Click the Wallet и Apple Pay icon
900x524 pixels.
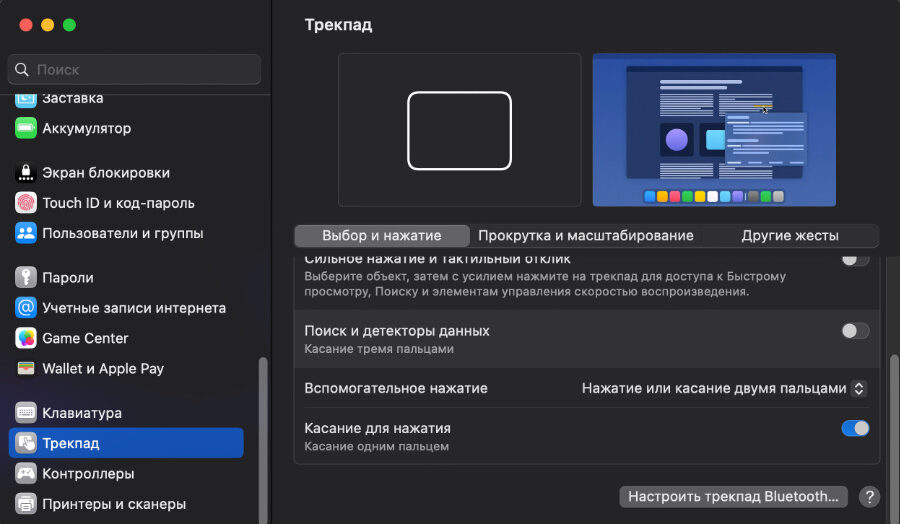25,368
